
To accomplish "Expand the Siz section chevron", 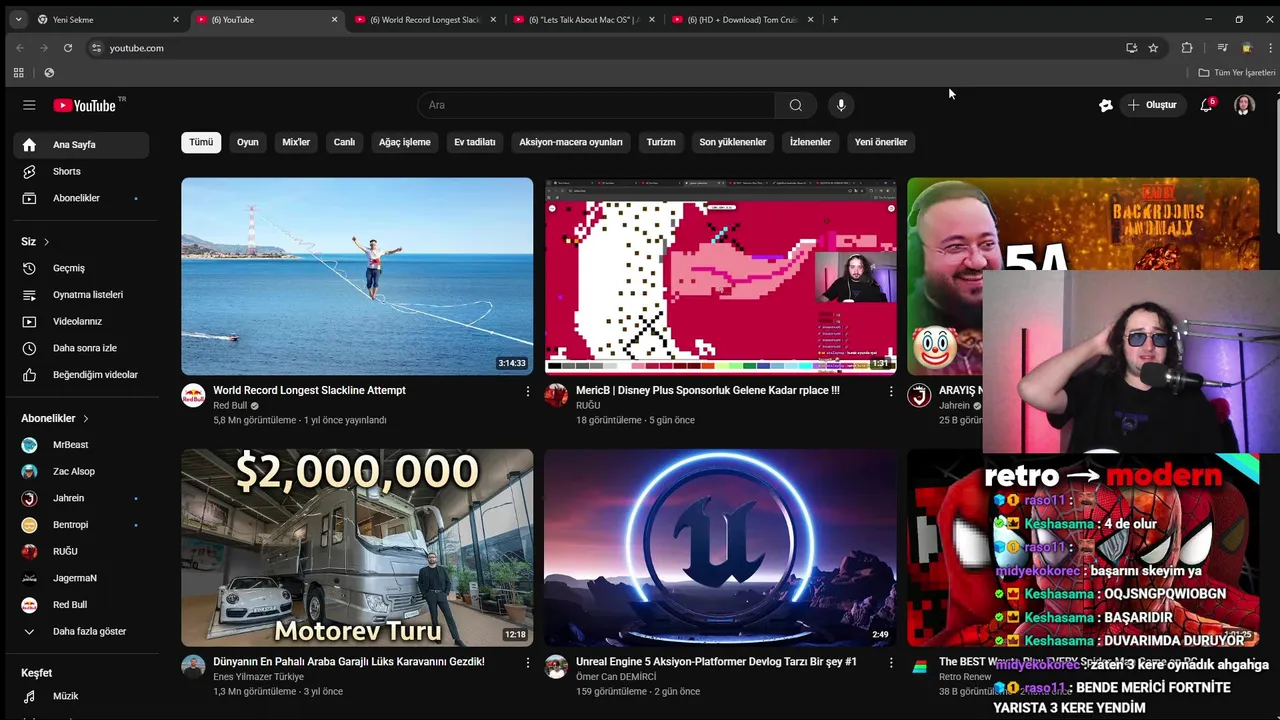I will [x=46, y=242].
